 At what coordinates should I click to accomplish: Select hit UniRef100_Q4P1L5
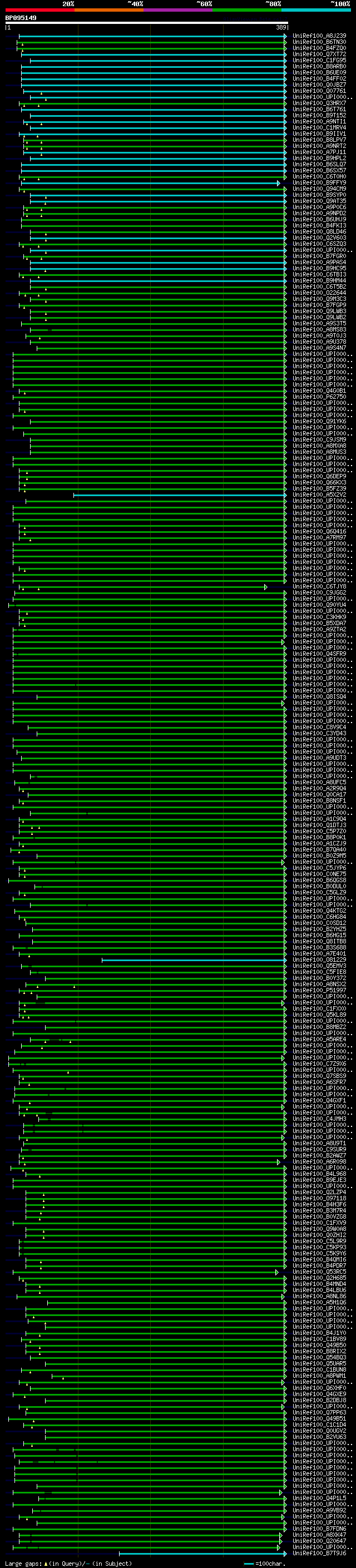coord(319,1498)
